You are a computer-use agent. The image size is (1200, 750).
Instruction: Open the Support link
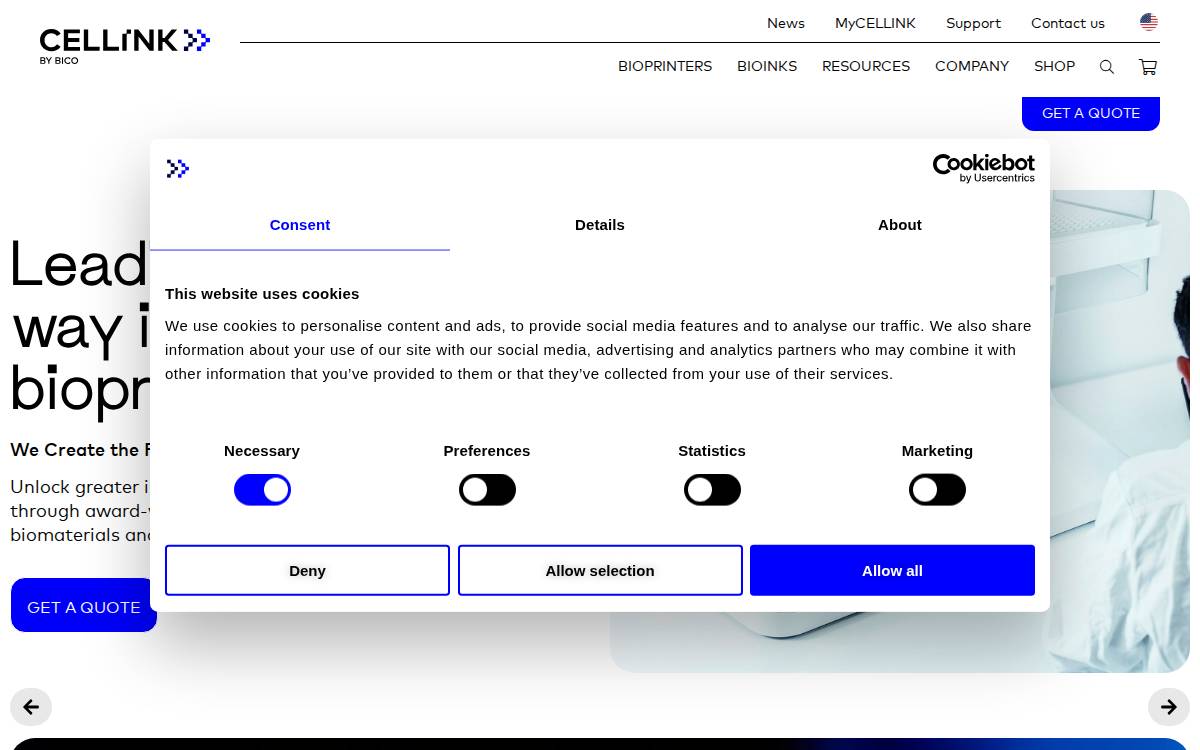click(973, 23)
